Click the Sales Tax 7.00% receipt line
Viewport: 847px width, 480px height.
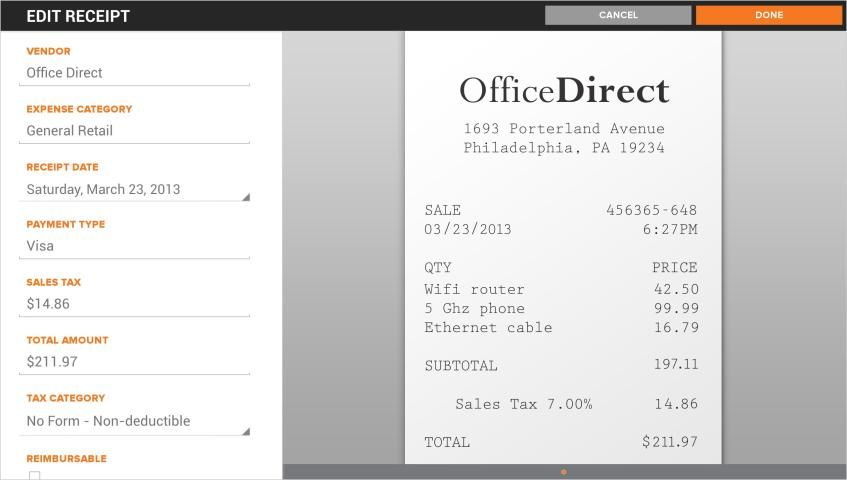524,404
